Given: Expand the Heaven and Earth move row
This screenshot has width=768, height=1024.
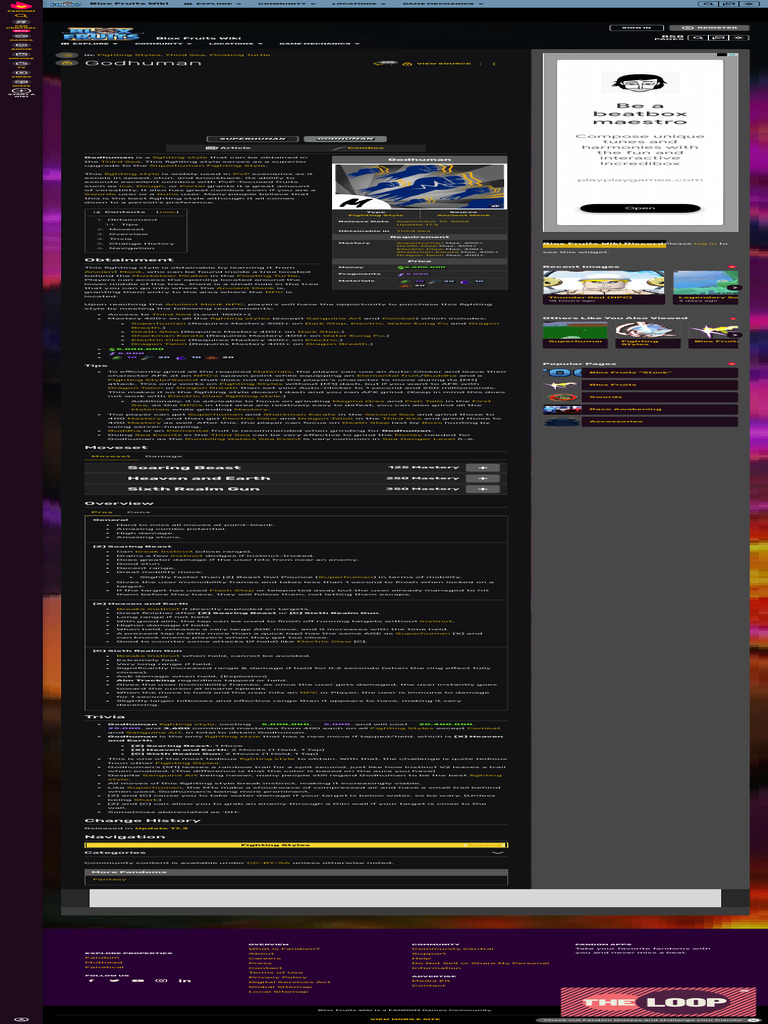Looking at the screenshot, I should pos(483,478).
